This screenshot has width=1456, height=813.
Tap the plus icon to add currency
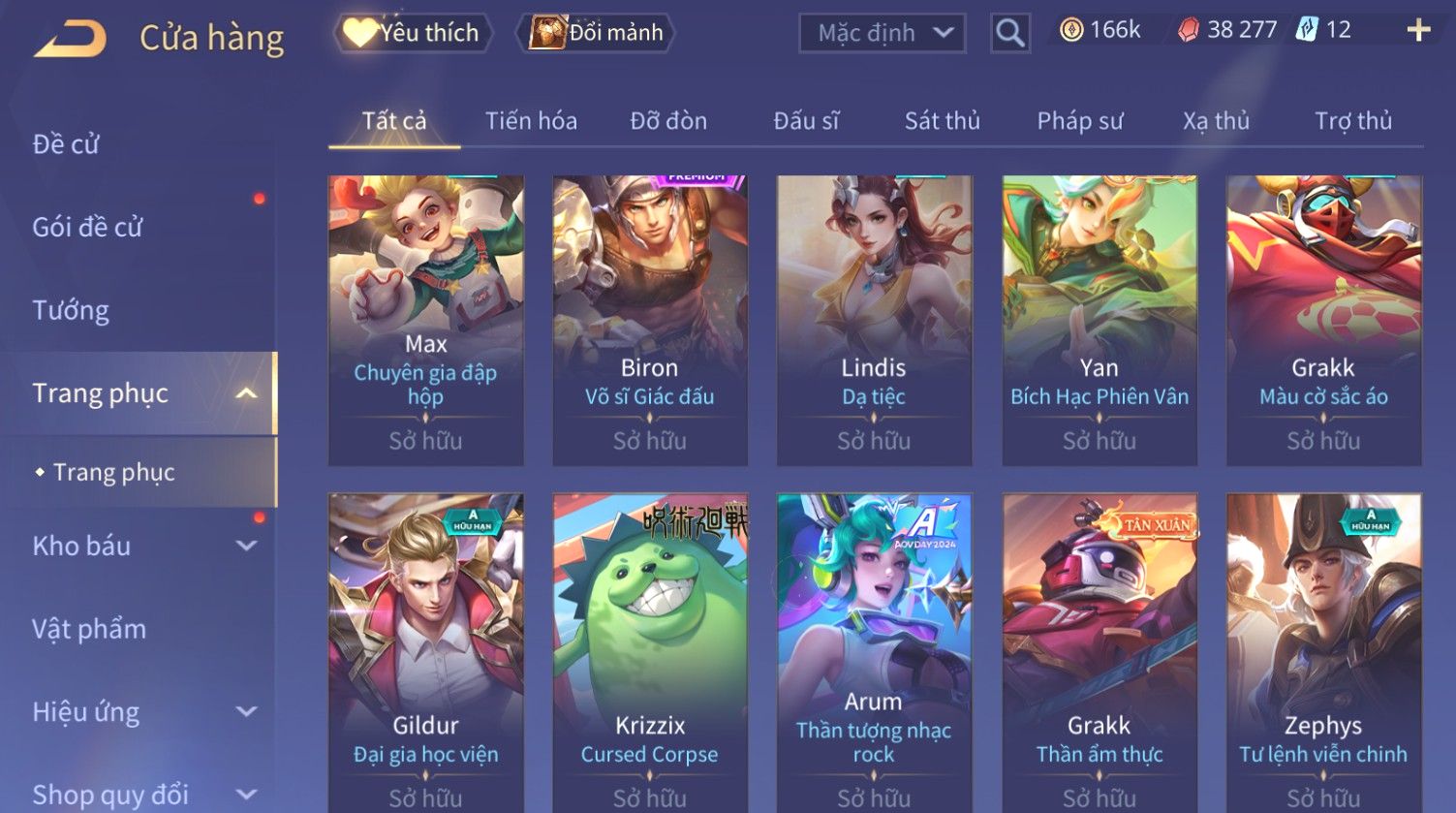point(1418,31)
